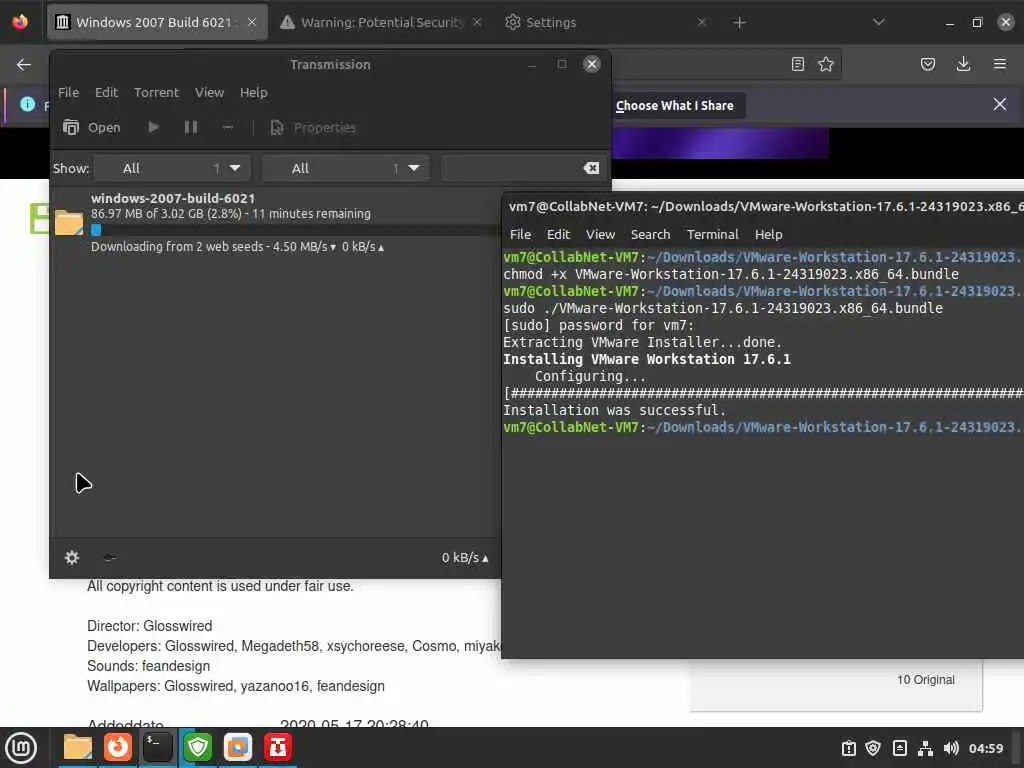This screenshot has height=768, width=1024.
Task: Clear the Transmission filter search field
Action: coord(591,168)
